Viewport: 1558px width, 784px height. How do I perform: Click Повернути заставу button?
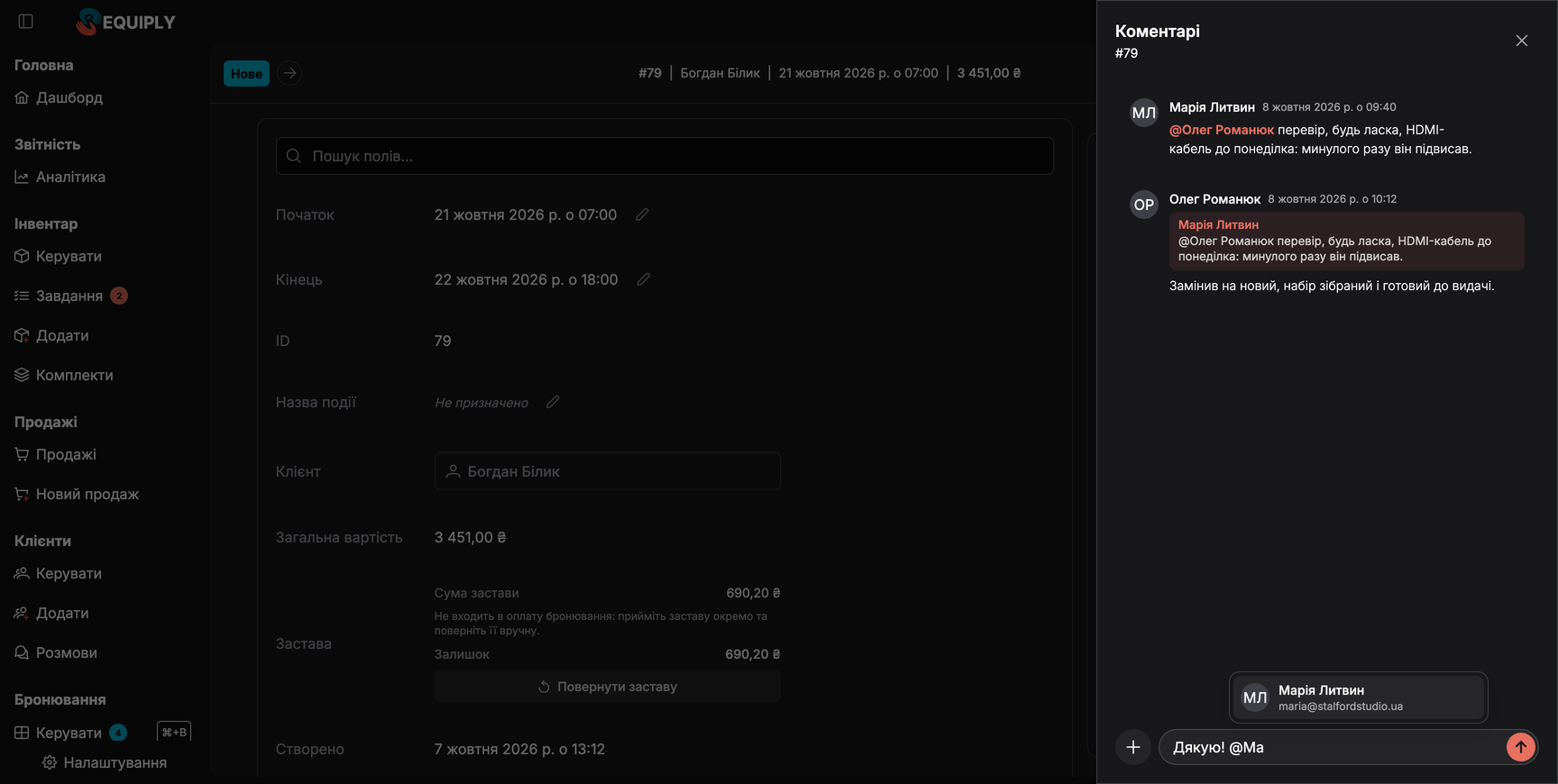pos(608,687)
